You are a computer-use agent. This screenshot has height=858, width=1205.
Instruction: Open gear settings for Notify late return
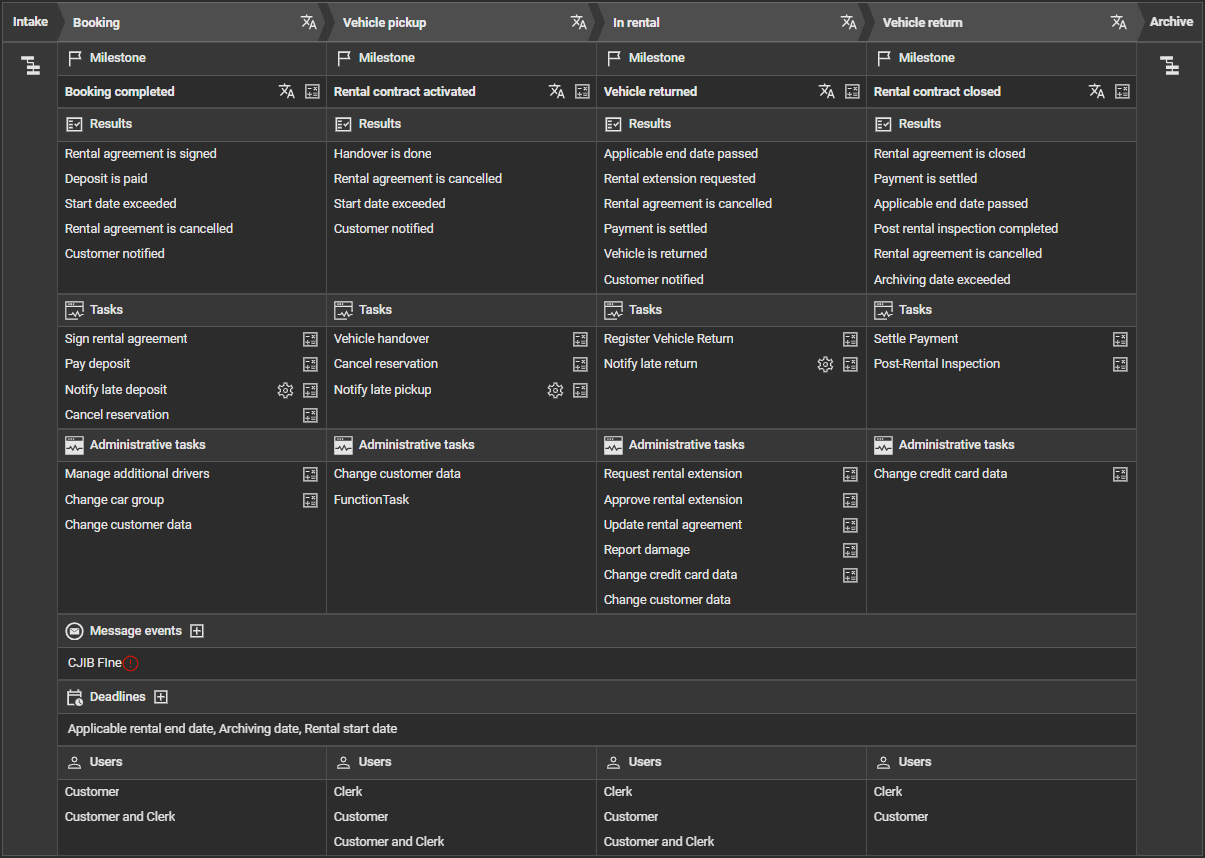coord(825,364)
